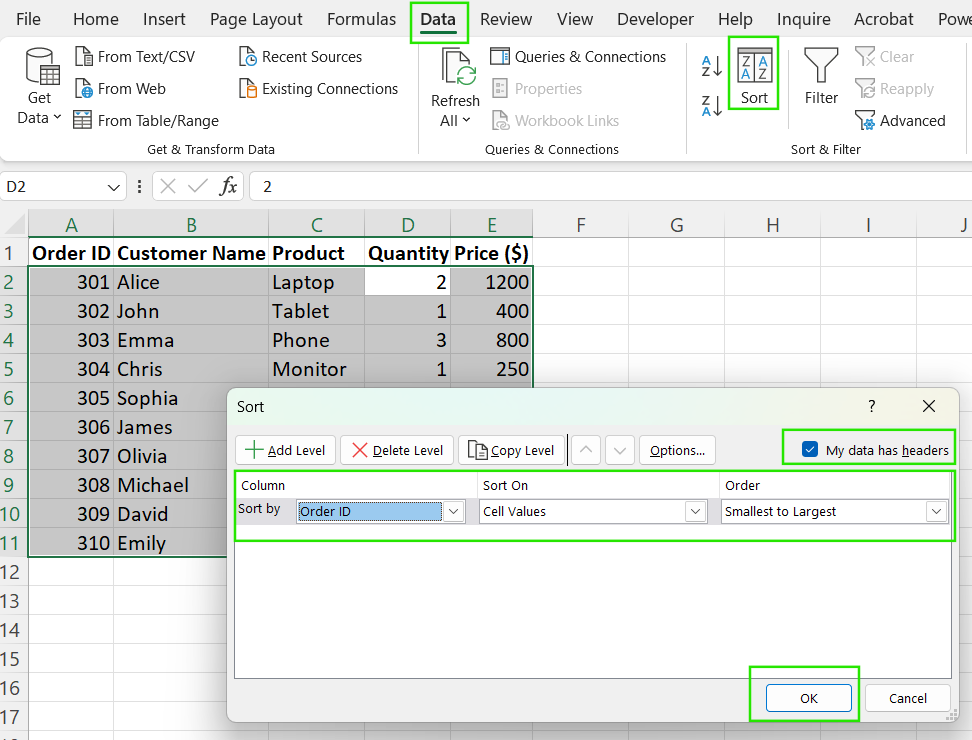972x740 pixels.
Task: Switch to the Insert tab
Action: (x=164, y=19)
